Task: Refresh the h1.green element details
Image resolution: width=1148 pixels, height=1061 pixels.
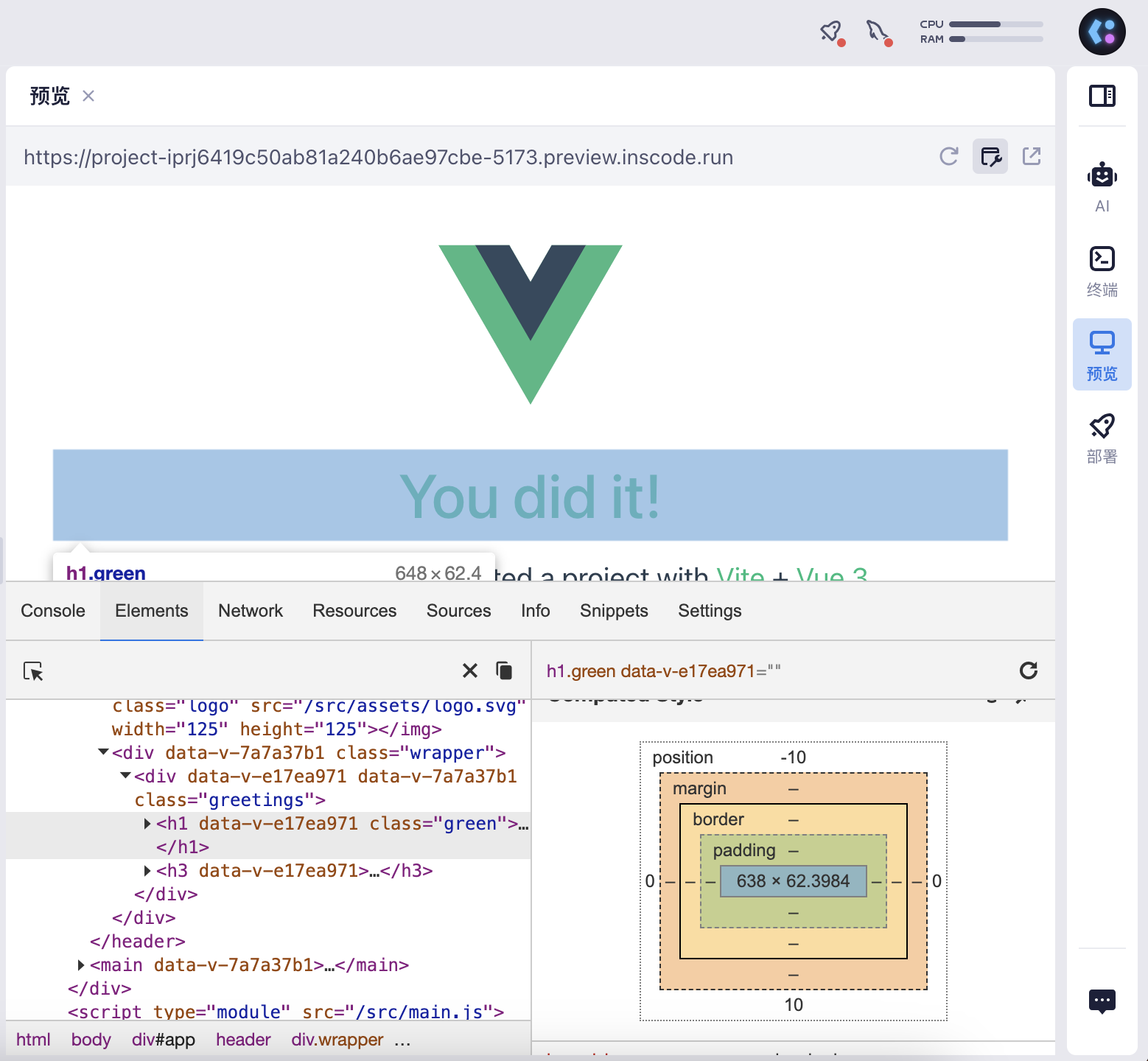Action: [x=1029, y=670]
